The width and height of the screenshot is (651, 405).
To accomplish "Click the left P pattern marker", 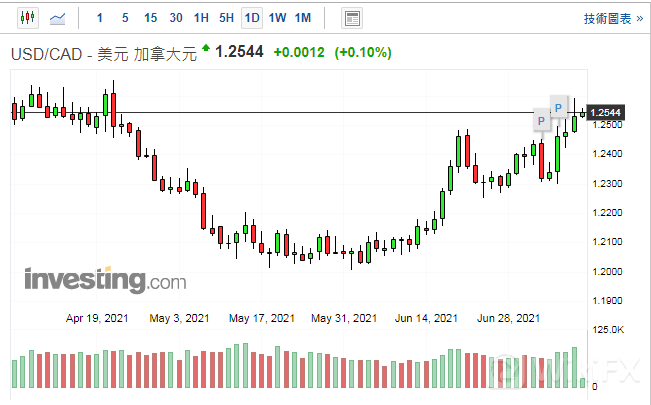I will point(541,121).
